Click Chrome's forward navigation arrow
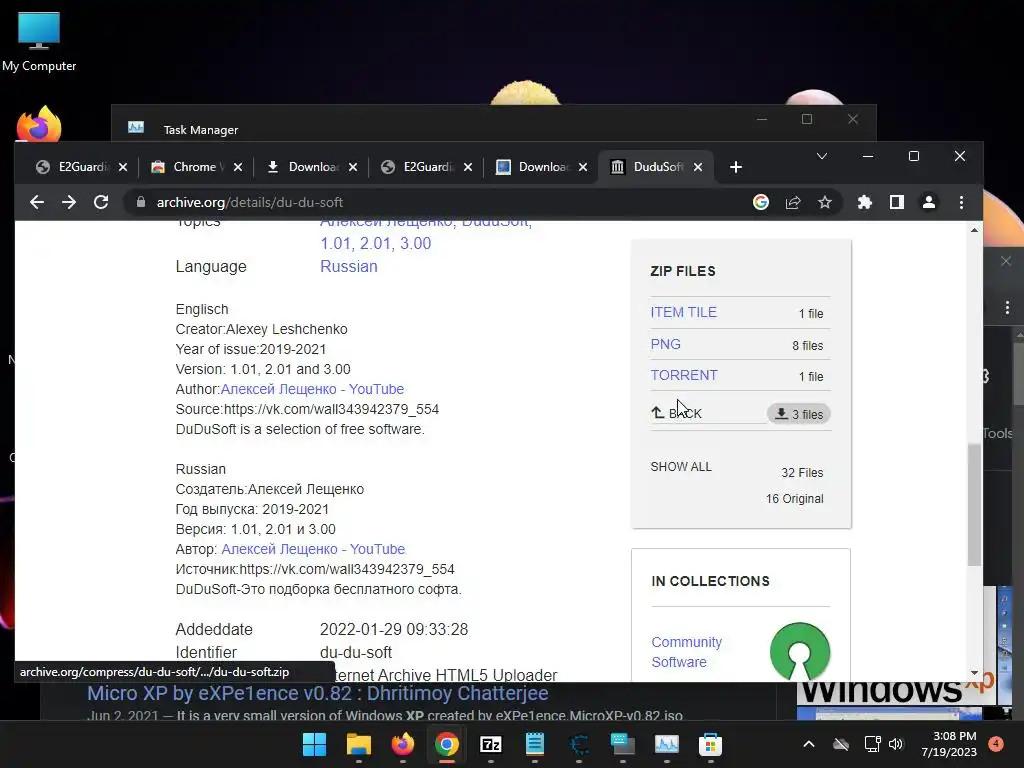This screenshot has height=768, width=1024. point(69,202)
